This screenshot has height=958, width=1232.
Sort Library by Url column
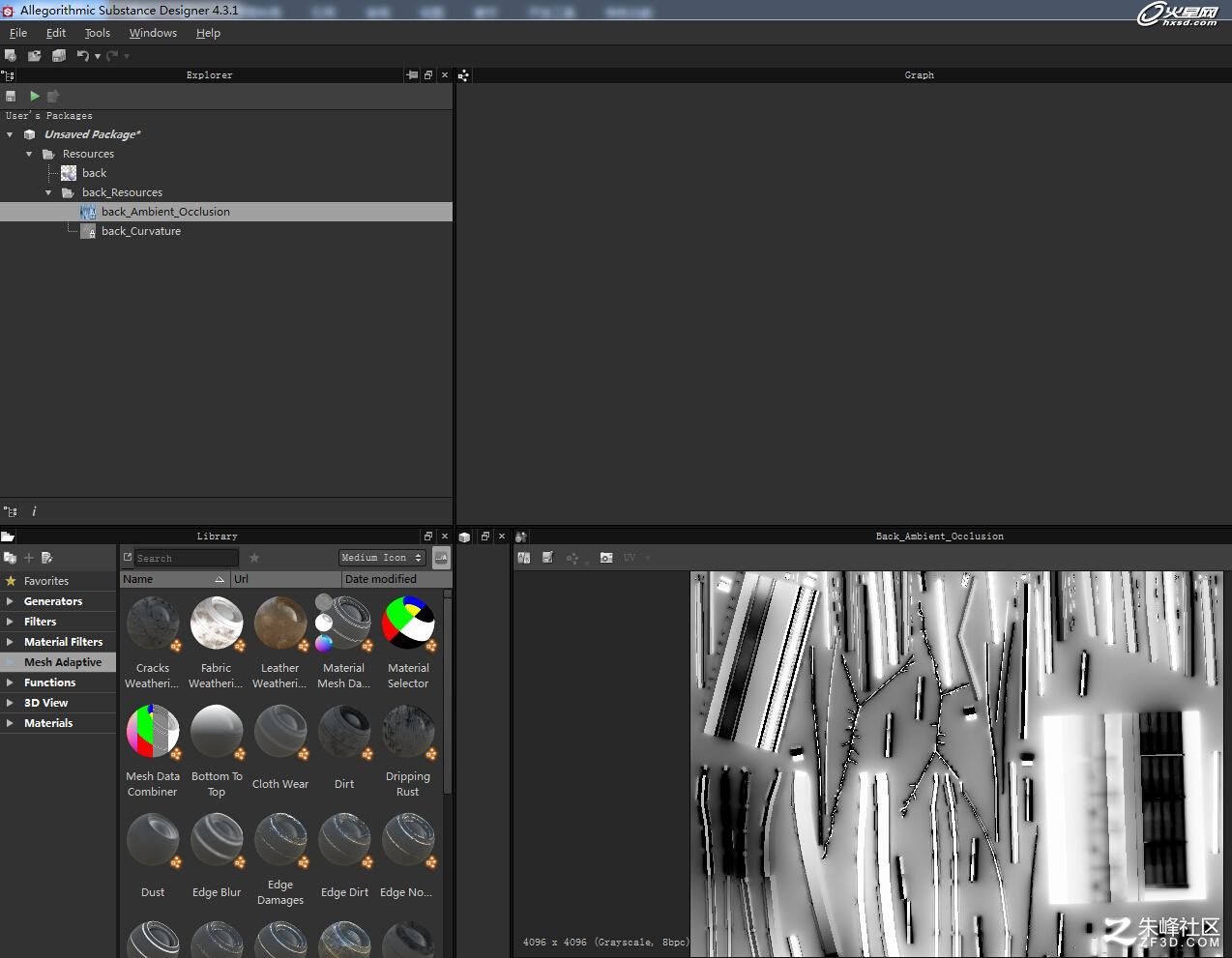[285, 579]
